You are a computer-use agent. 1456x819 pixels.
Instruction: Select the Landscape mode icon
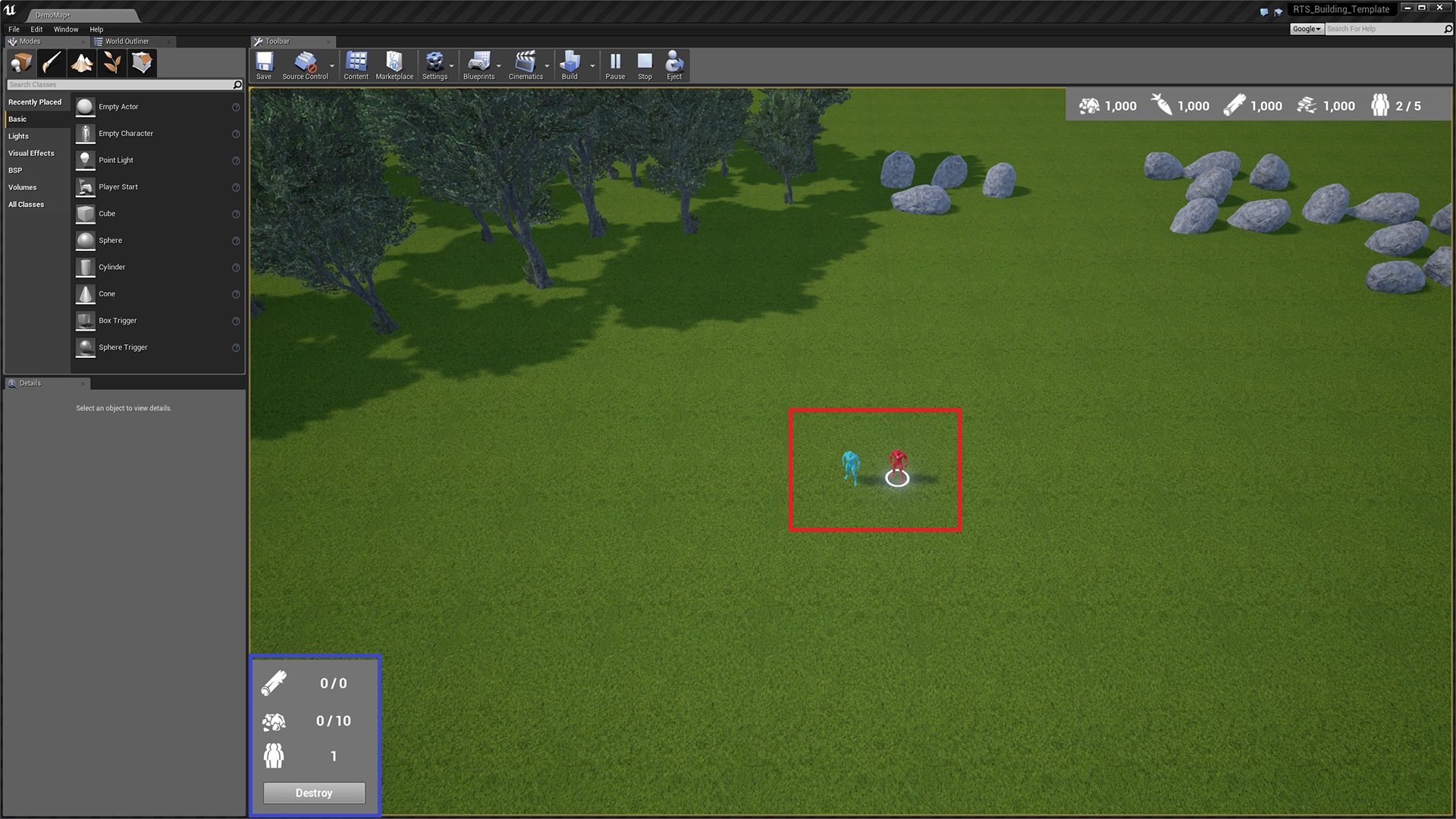(82, 63)
